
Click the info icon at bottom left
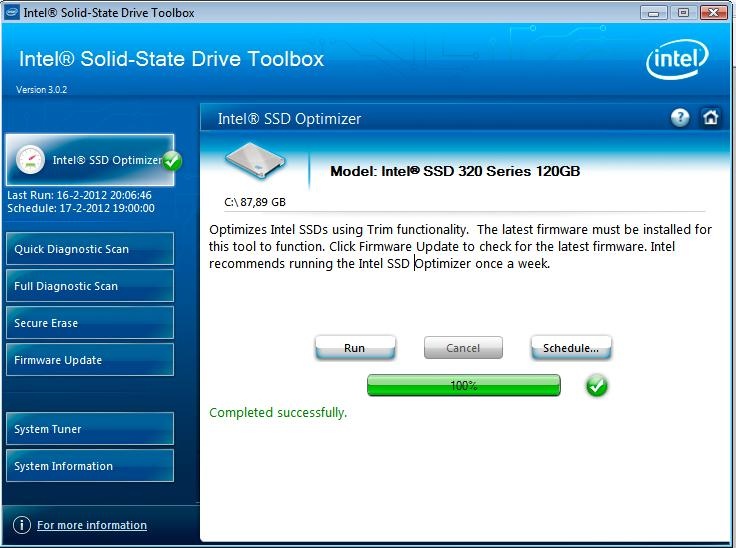pos(22,525)
